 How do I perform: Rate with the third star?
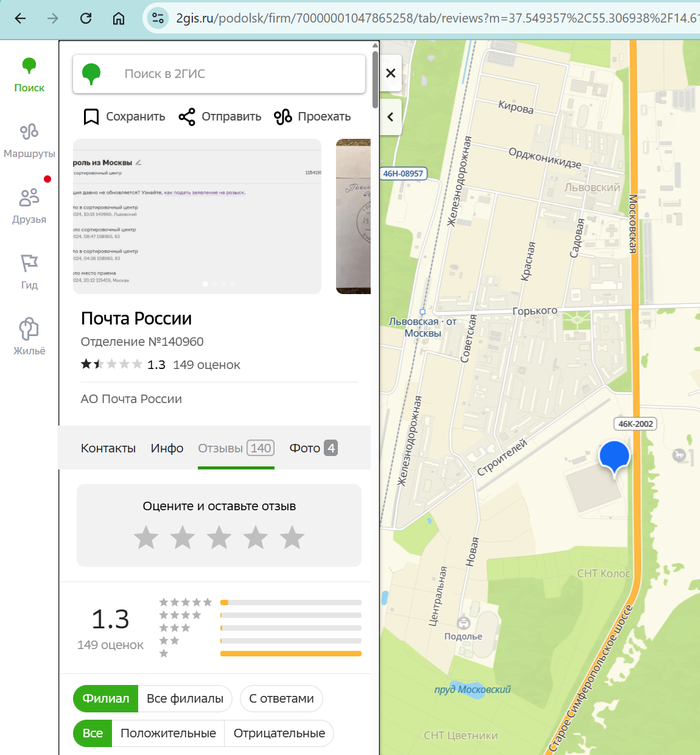tap(219, 537)
